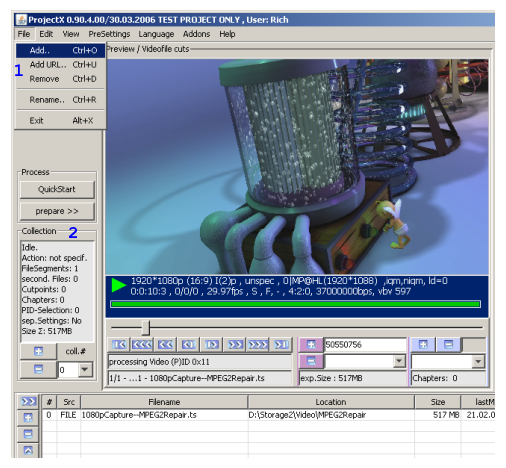Remove file with minus icon beside table
The height and width of the screenshot is (468, 506).
[x=28, y=434]
